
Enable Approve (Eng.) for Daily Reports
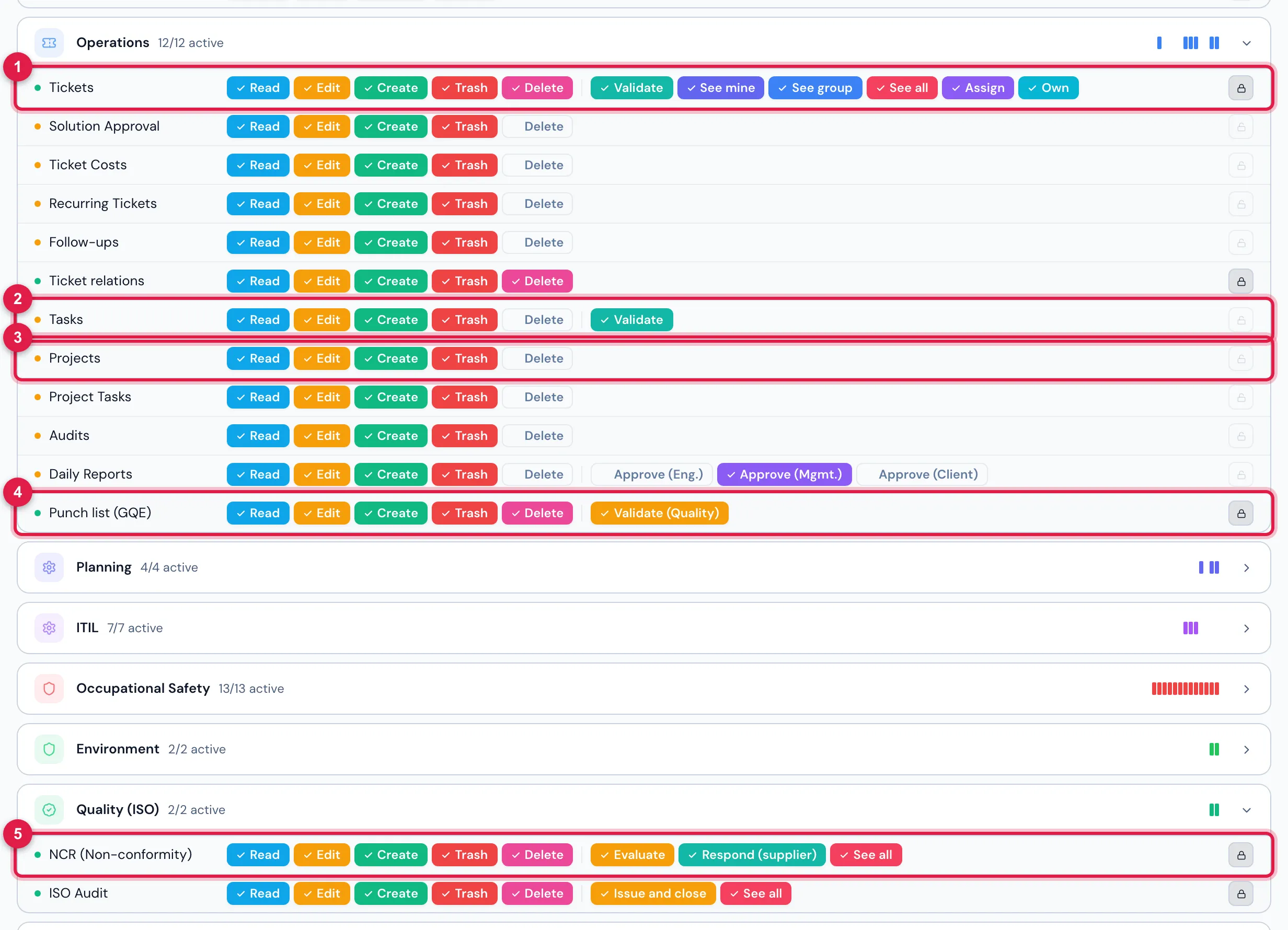tap(652, 474)
